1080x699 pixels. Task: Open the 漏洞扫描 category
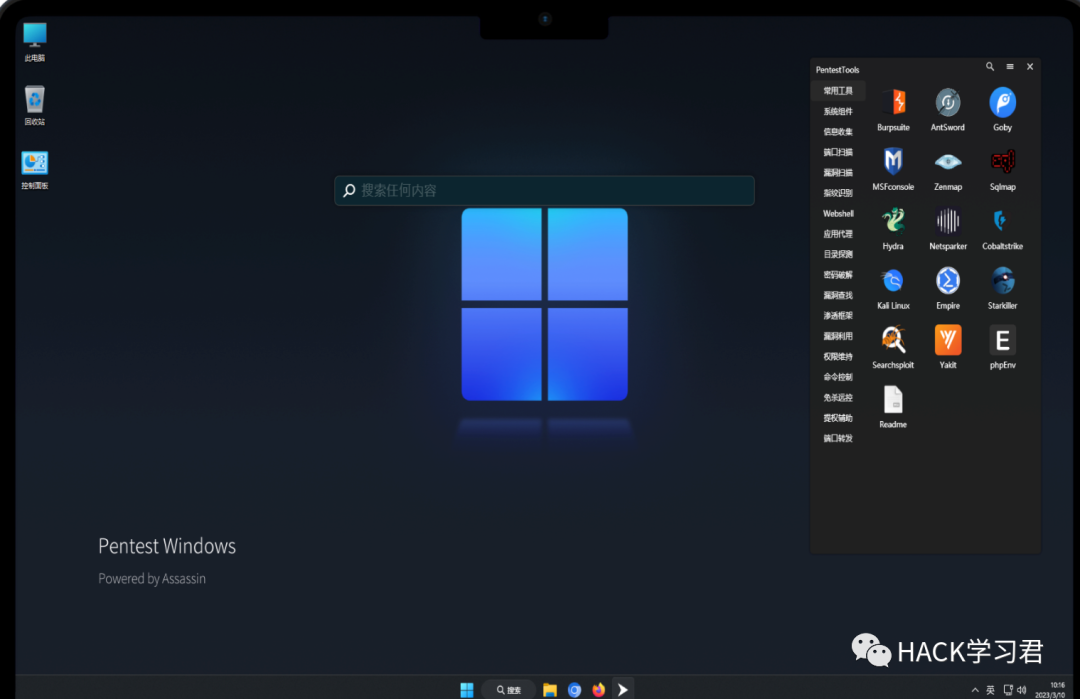tap(838, 173)
